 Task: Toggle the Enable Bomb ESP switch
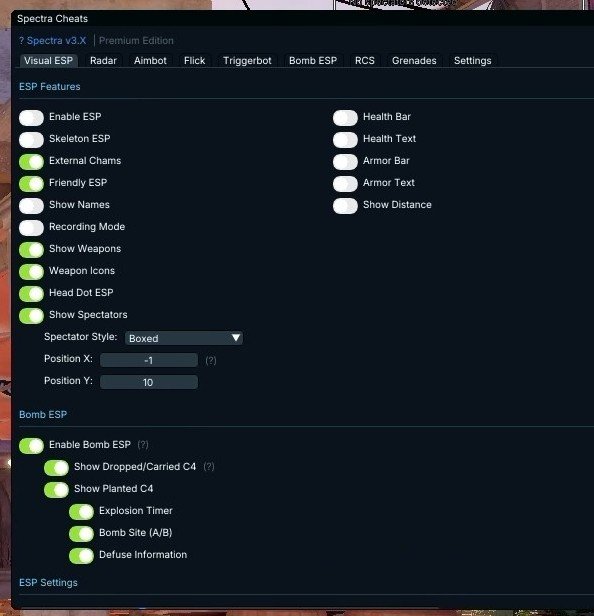31,445
